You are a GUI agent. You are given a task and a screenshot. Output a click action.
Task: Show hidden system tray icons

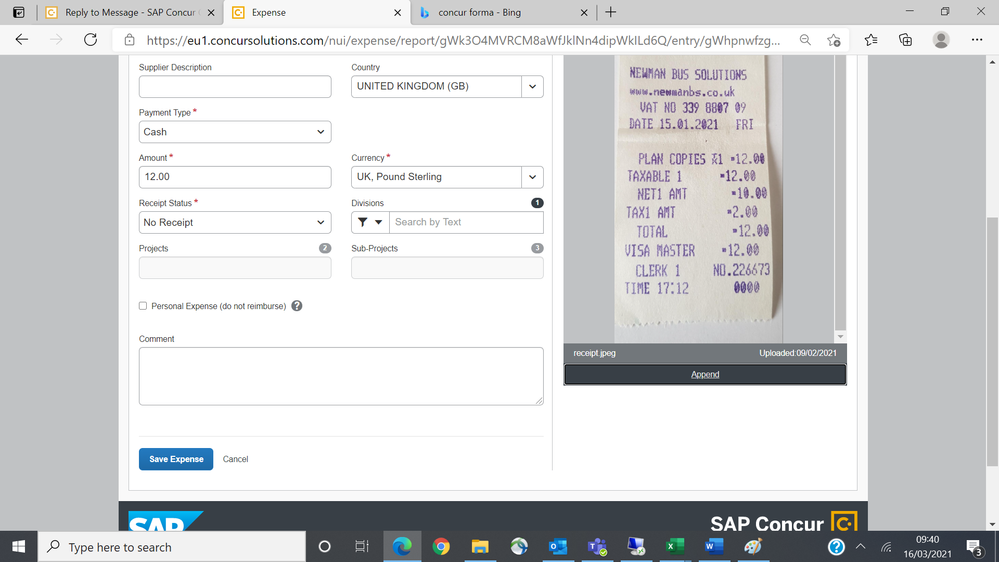pyautogui.click(x=861, y=547)
